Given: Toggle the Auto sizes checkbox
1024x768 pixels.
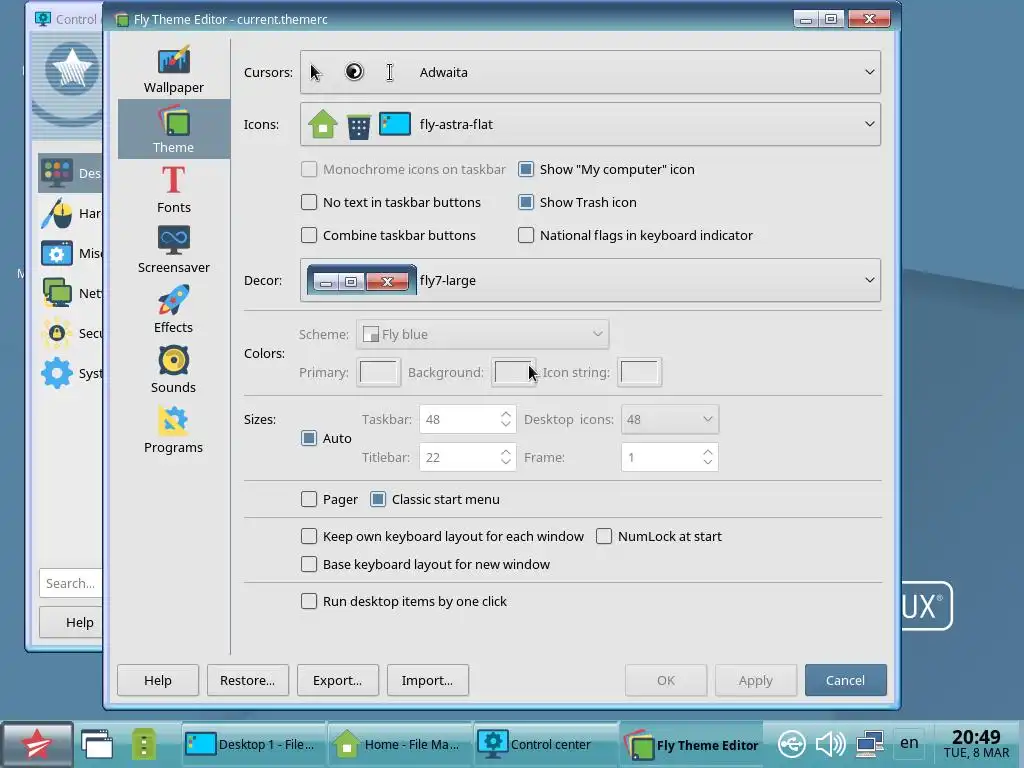Looking at the screenshot, I should point(309,438).
